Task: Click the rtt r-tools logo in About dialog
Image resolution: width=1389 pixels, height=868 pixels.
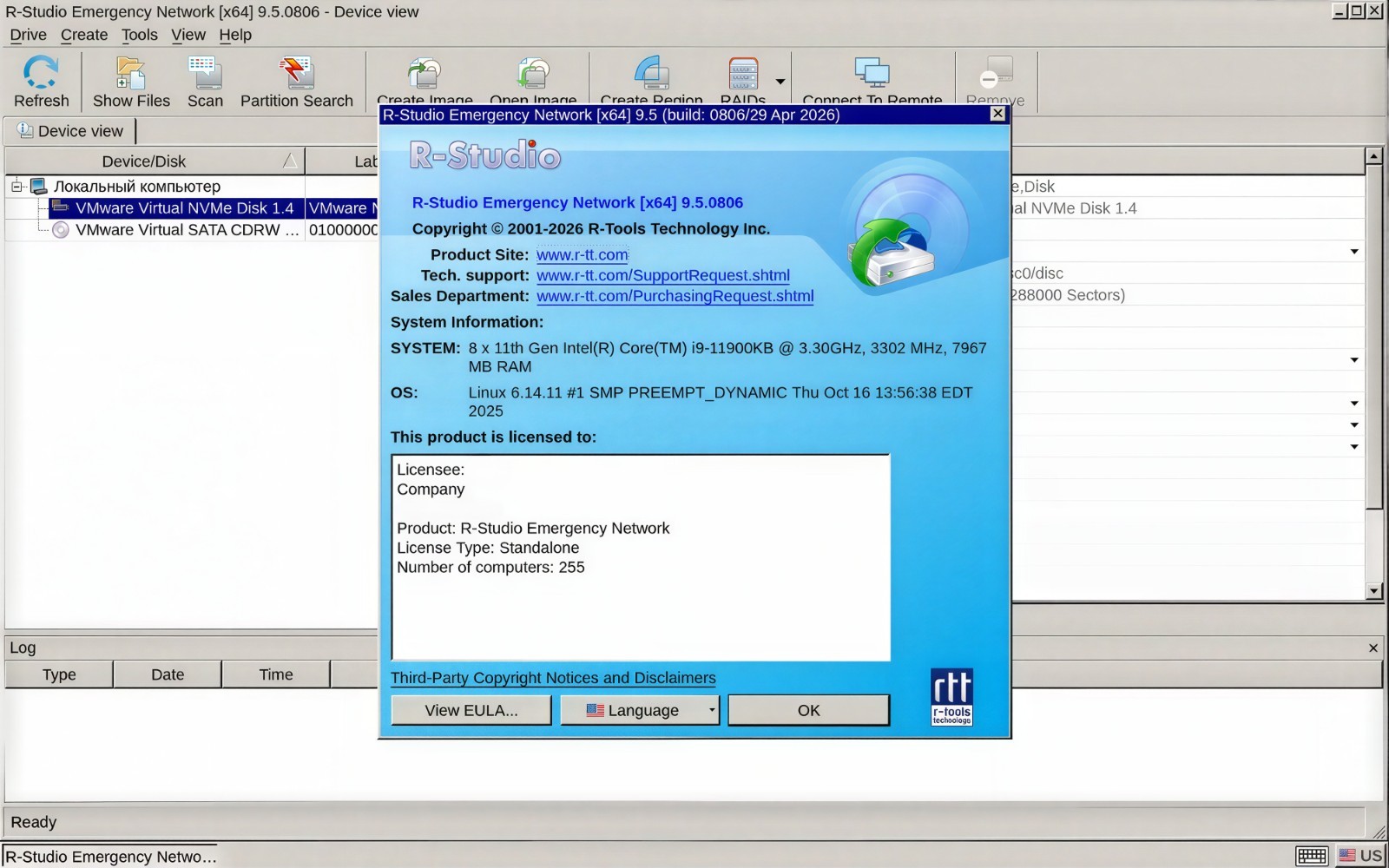Action: point(951,696)
